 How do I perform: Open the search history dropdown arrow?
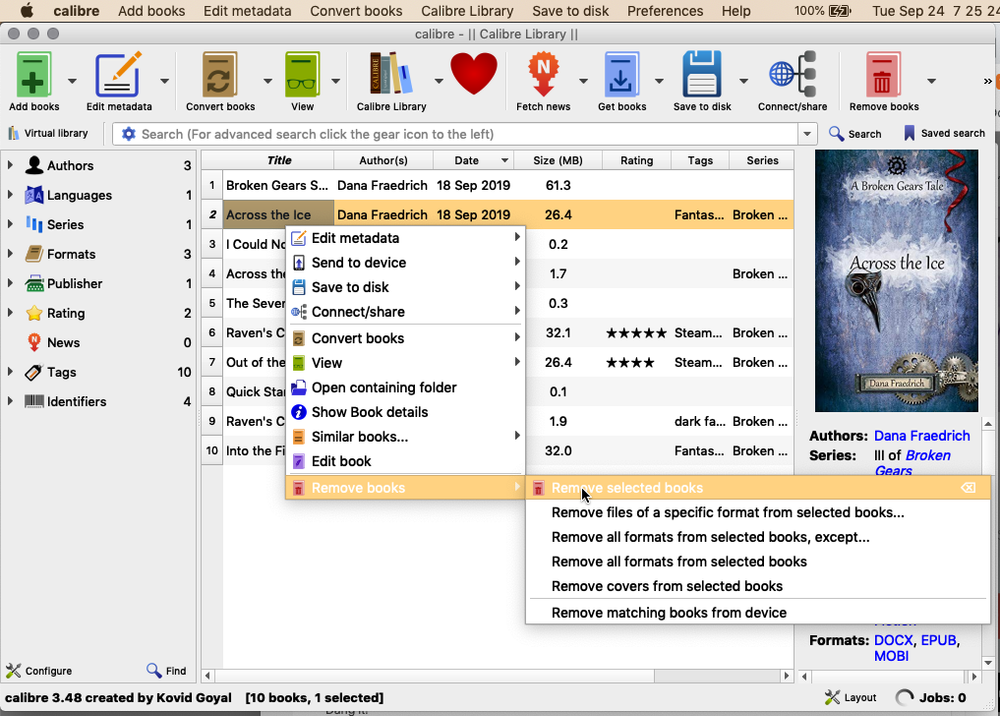(x=807, y=133)
